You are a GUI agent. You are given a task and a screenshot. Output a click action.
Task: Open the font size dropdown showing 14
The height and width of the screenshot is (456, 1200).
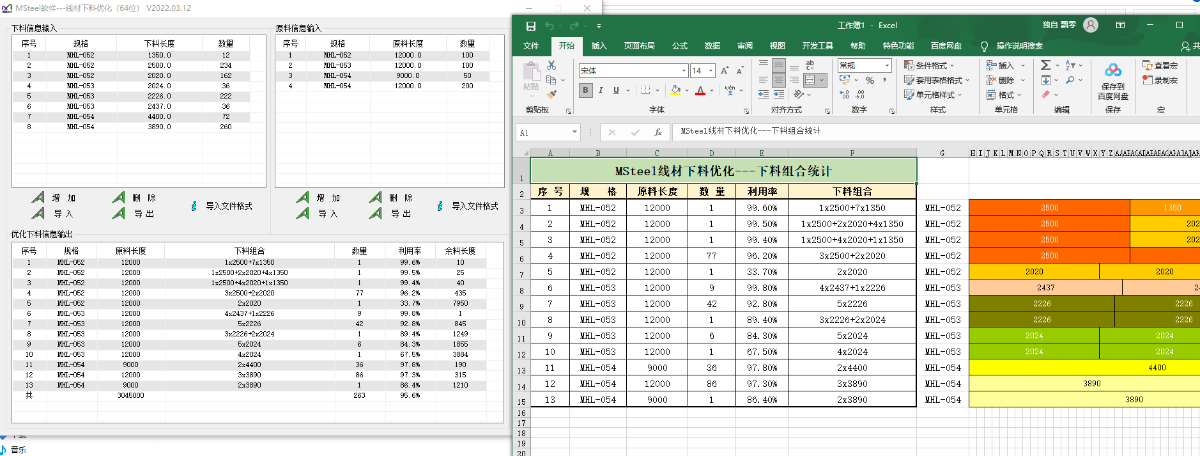[x=710, y=70]
